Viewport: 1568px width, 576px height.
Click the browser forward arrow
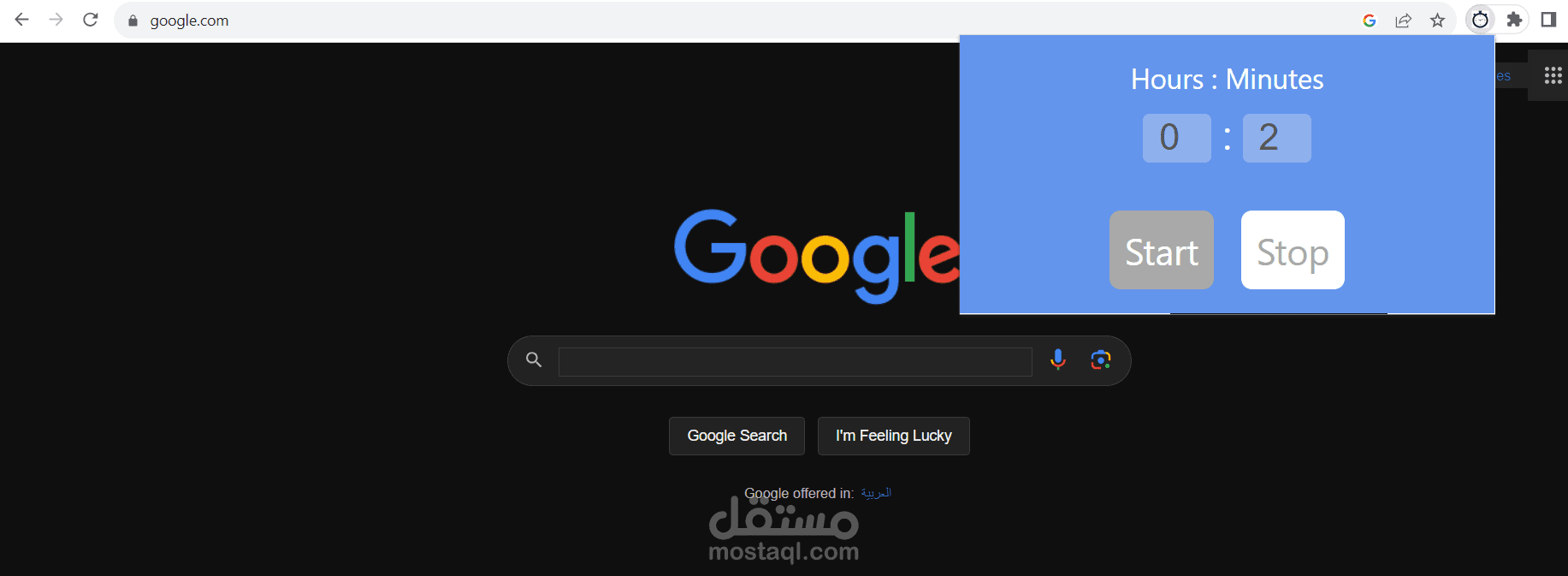[x=56, y=20]
